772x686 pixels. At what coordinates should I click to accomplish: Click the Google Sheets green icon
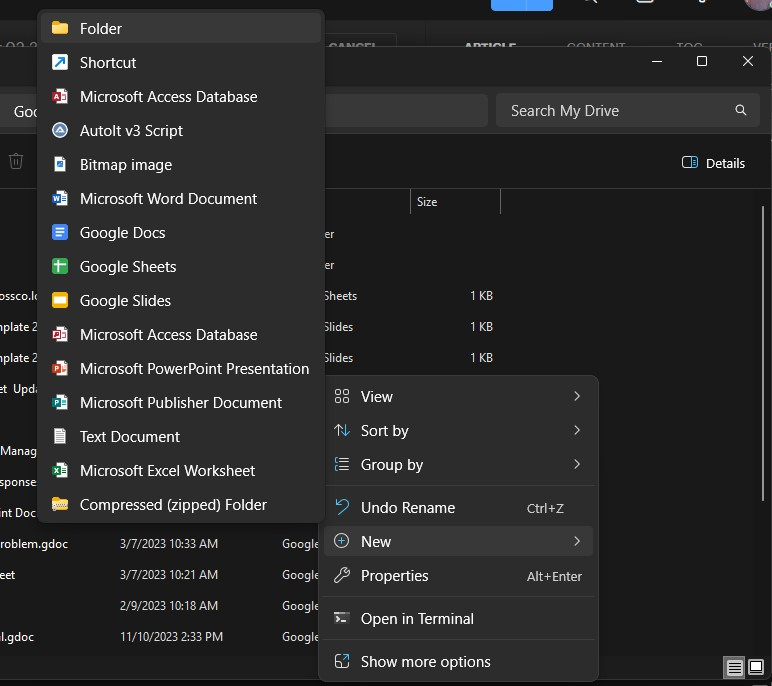pos(60,266)
